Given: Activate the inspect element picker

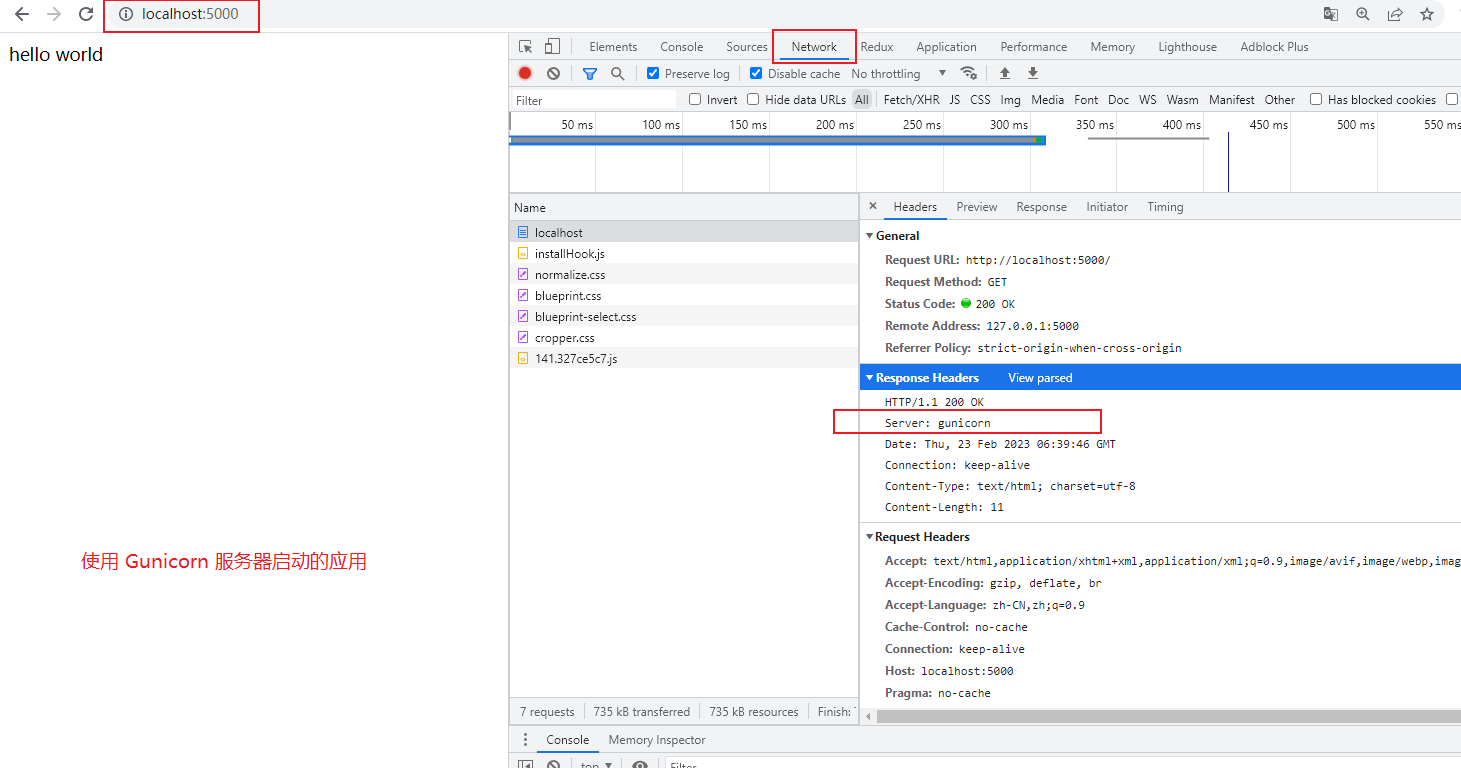Looking at the screenshot, I should pyautogui.click(x=525, y=47).
